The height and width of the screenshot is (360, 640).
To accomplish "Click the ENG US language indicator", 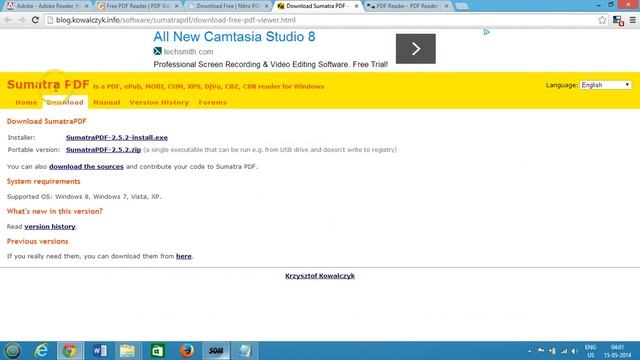I will (590, 351).
